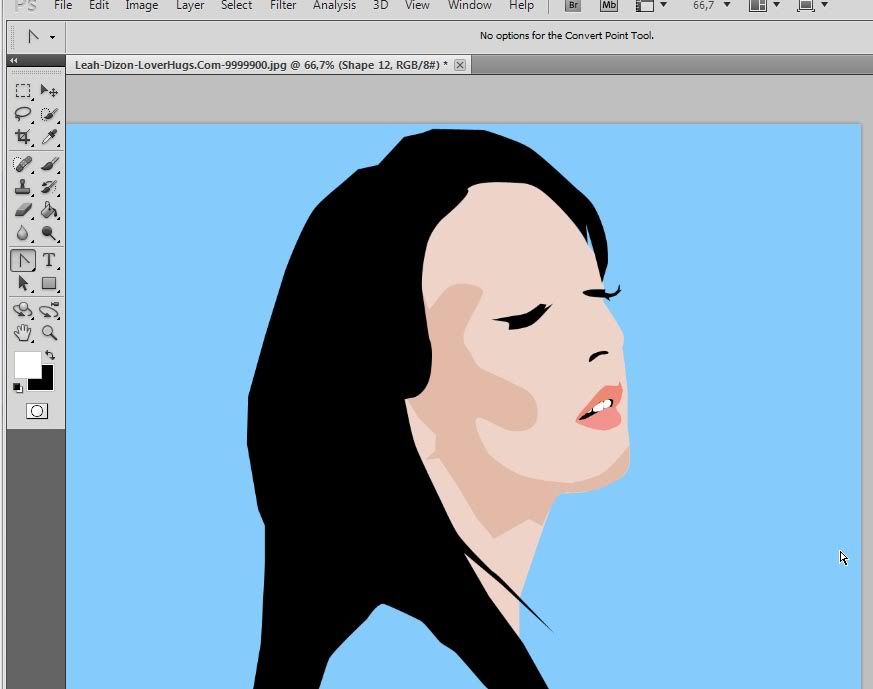Open the Layer menu
Viewport: 873px width, 689px height.
190,6
